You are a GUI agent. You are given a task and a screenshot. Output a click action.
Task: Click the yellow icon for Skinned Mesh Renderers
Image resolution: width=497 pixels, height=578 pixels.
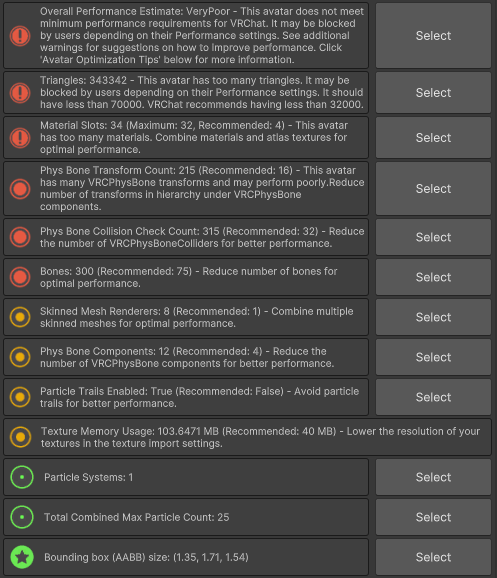(20, 317)
